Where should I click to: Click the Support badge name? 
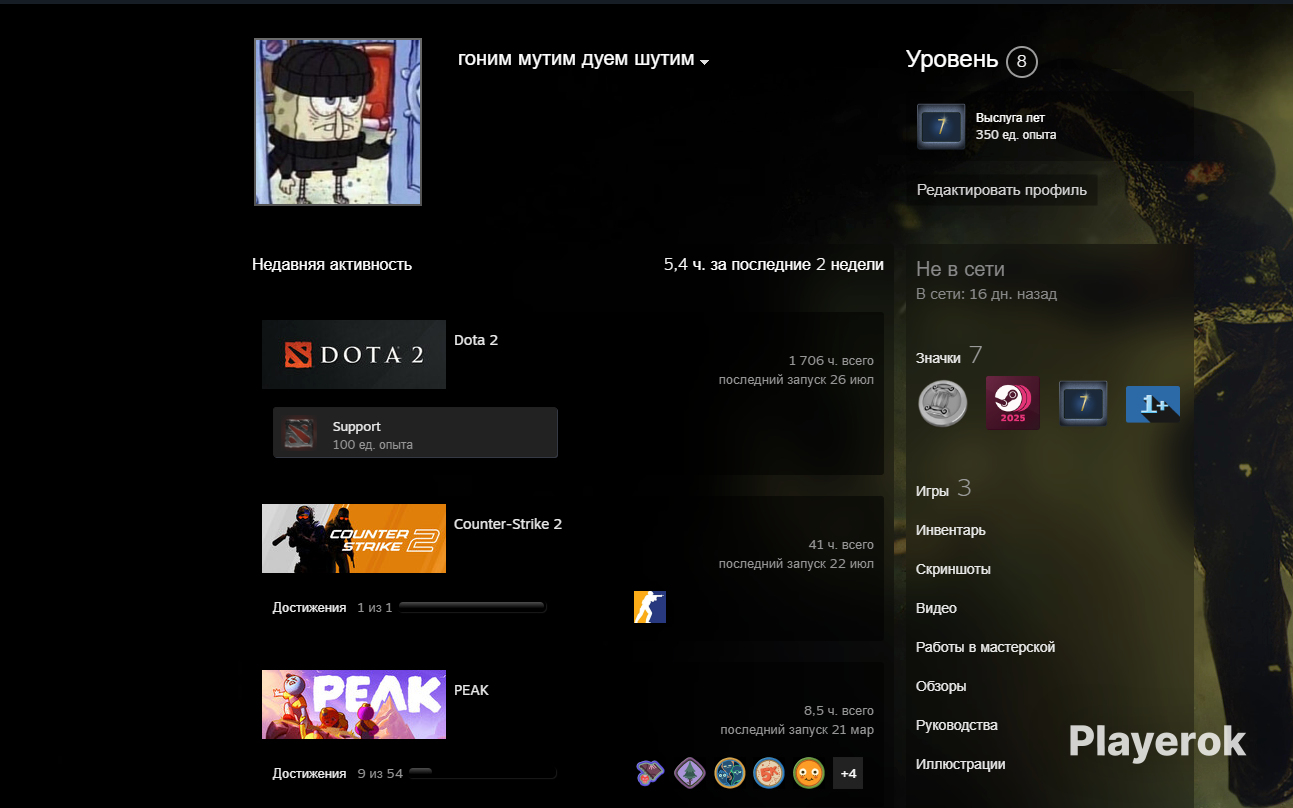[357, 427]
